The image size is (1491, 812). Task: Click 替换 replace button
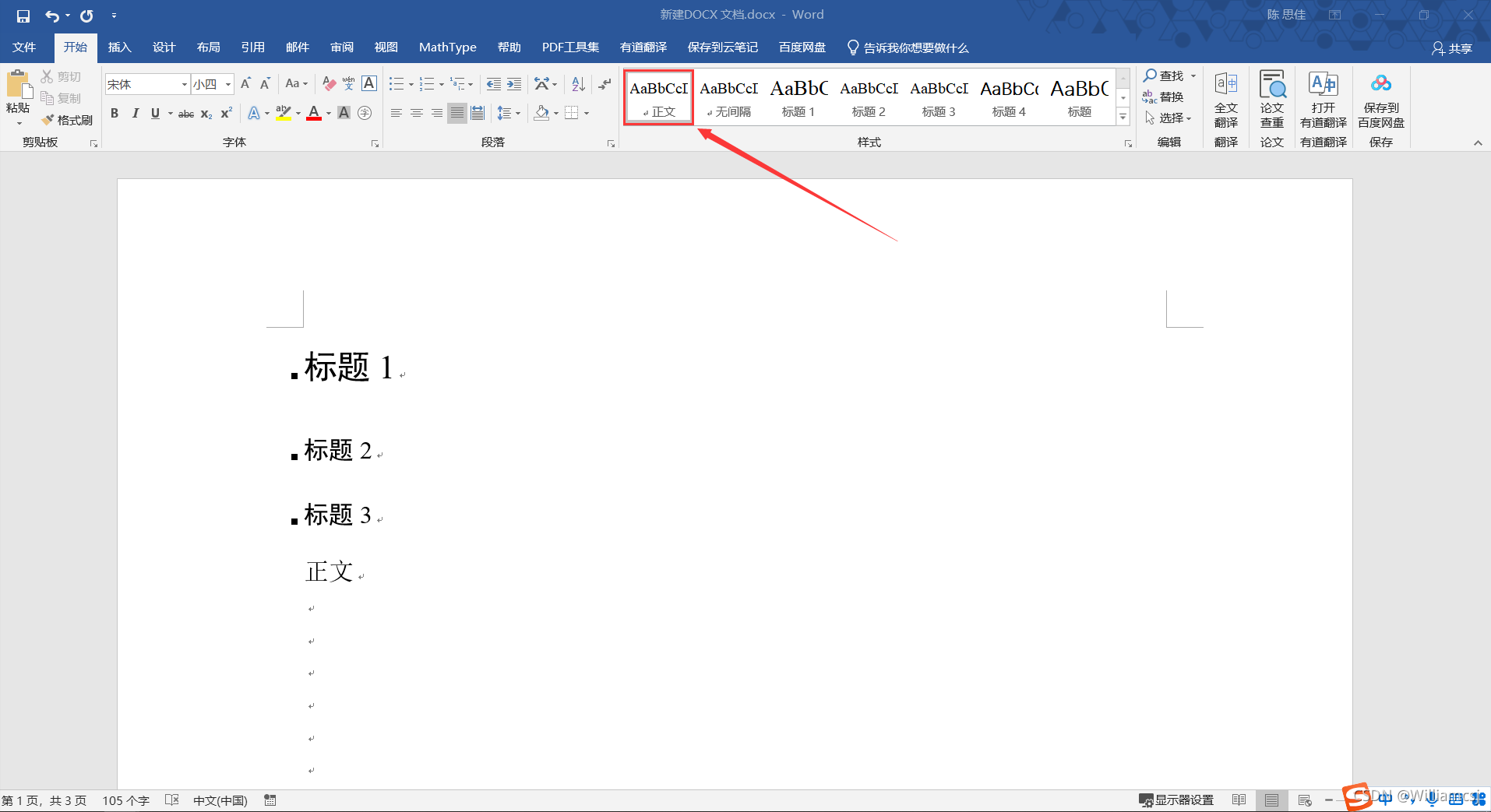point(1163,97)
